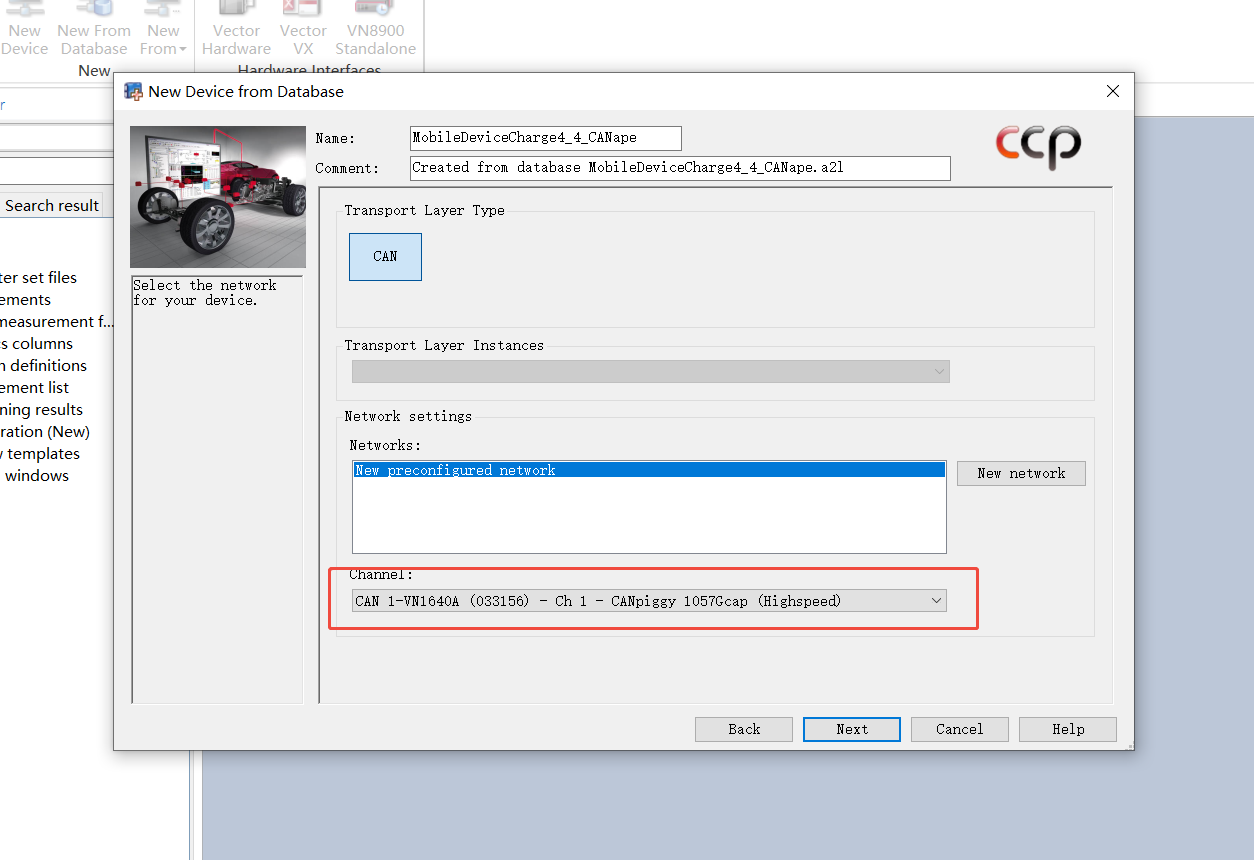Click the Comment text field

[x=680, y=168]
